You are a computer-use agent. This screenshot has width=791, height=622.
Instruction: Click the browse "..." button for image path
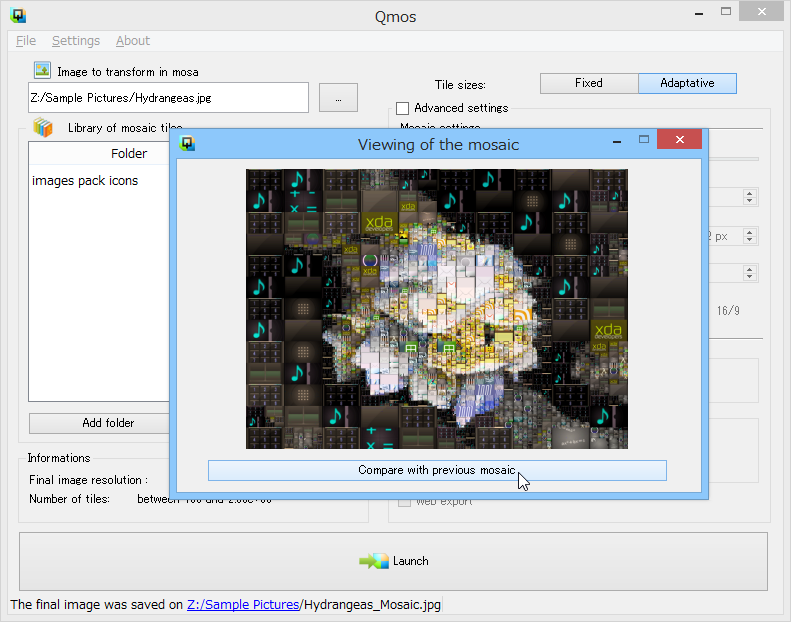coord(338,98)
